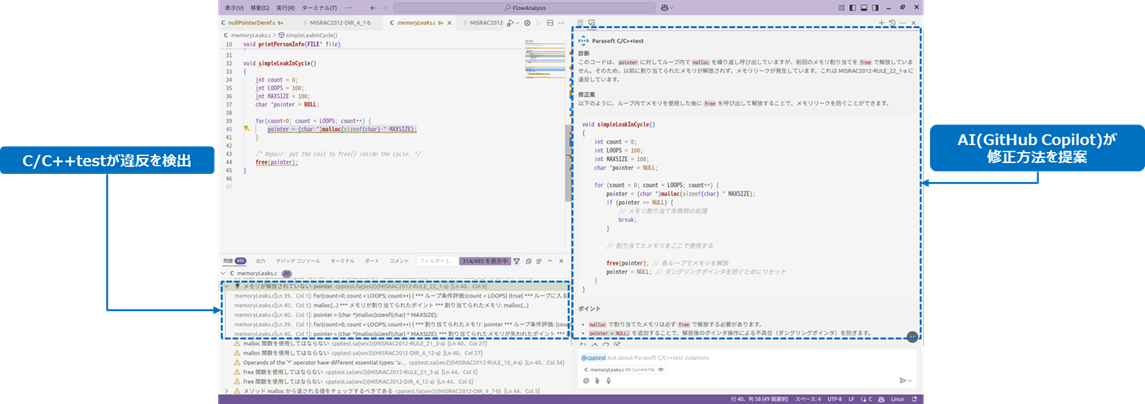Close the memoryLeaks.c editor tab

[449, 23]
